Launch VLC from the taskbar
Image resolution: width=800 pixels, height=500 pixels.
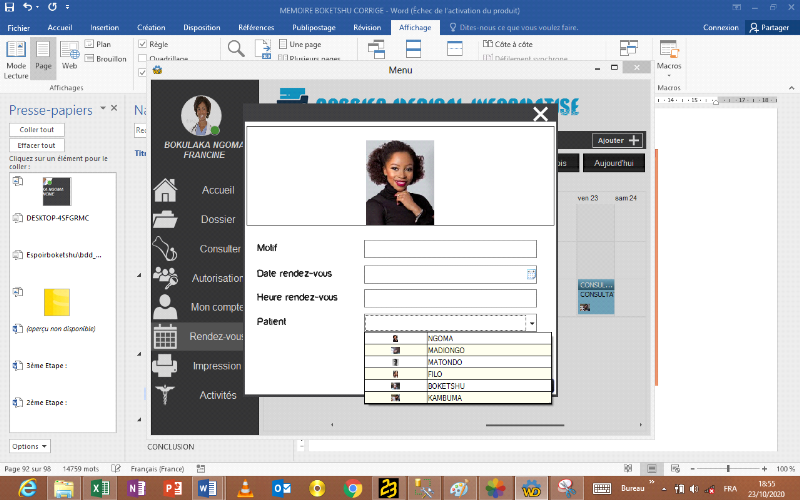coord(245,488)
